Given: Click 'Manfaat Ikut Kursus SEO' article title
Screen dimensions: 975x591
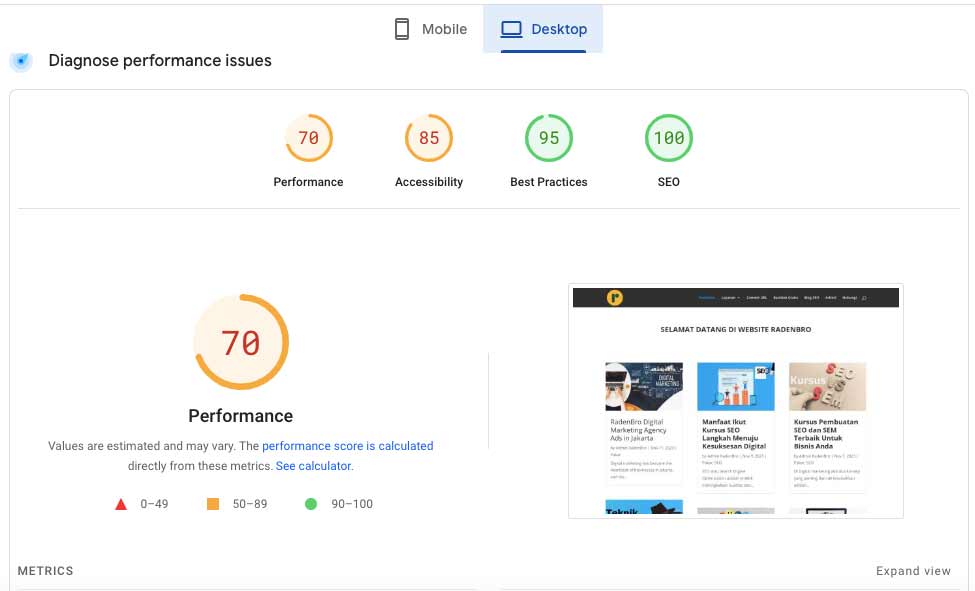Looking at the screenshot, I should (734, 434).
